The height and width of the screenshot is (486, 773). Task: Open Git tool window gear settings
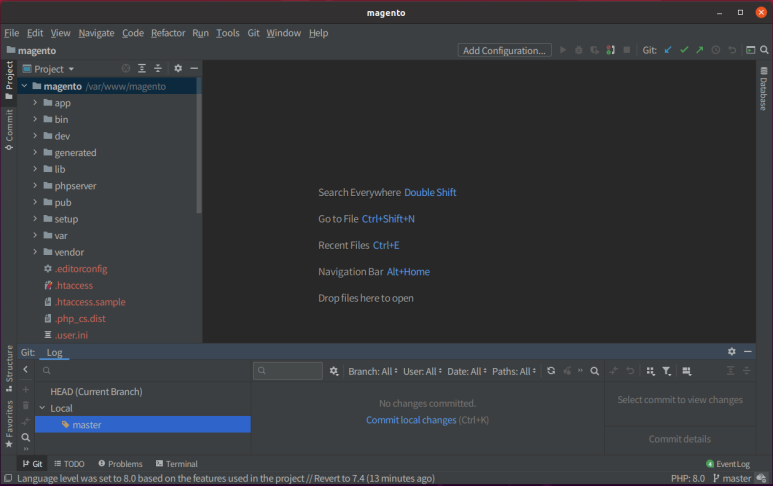[x=732, y=351]
